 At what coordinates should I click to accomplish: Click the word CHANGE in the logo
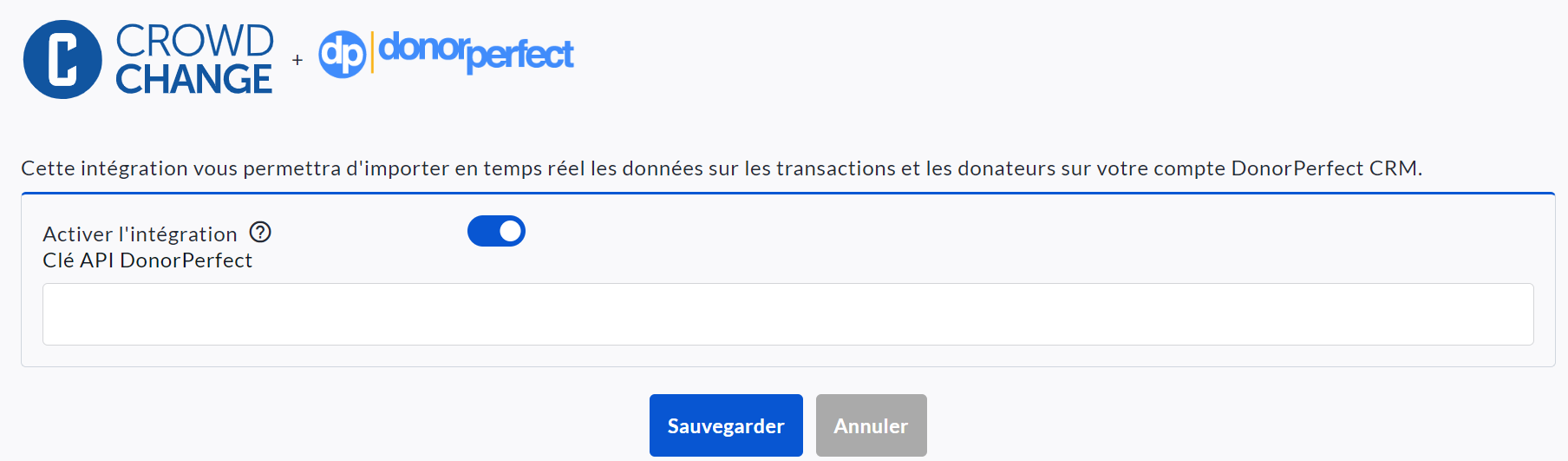[194, 80]
